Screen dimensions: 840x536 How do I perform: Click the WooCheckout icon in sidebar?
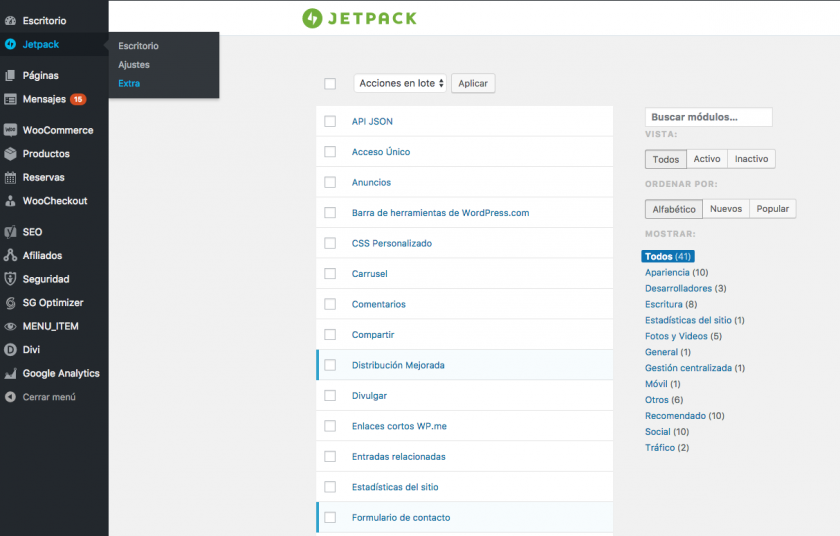pyautogui.click(x=10, y=201)
